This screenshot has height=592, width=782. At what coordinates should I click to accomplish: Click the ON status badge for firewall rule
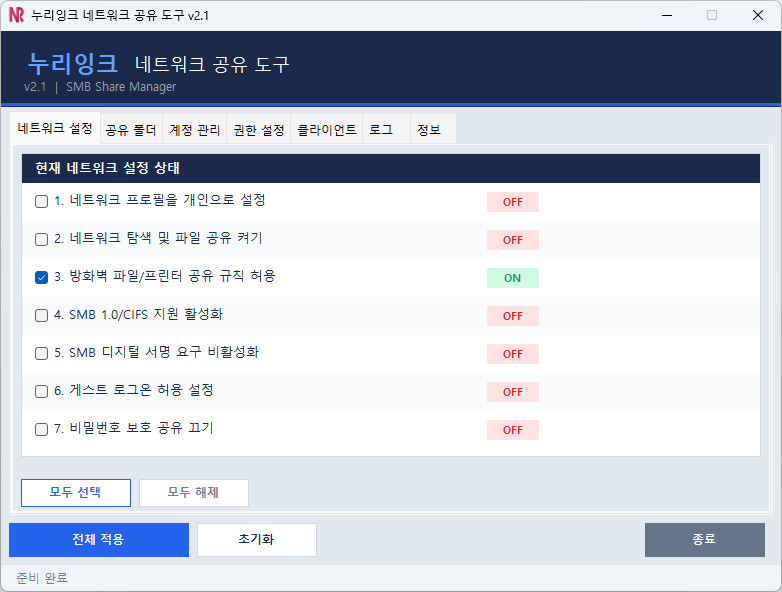[512, 278]
